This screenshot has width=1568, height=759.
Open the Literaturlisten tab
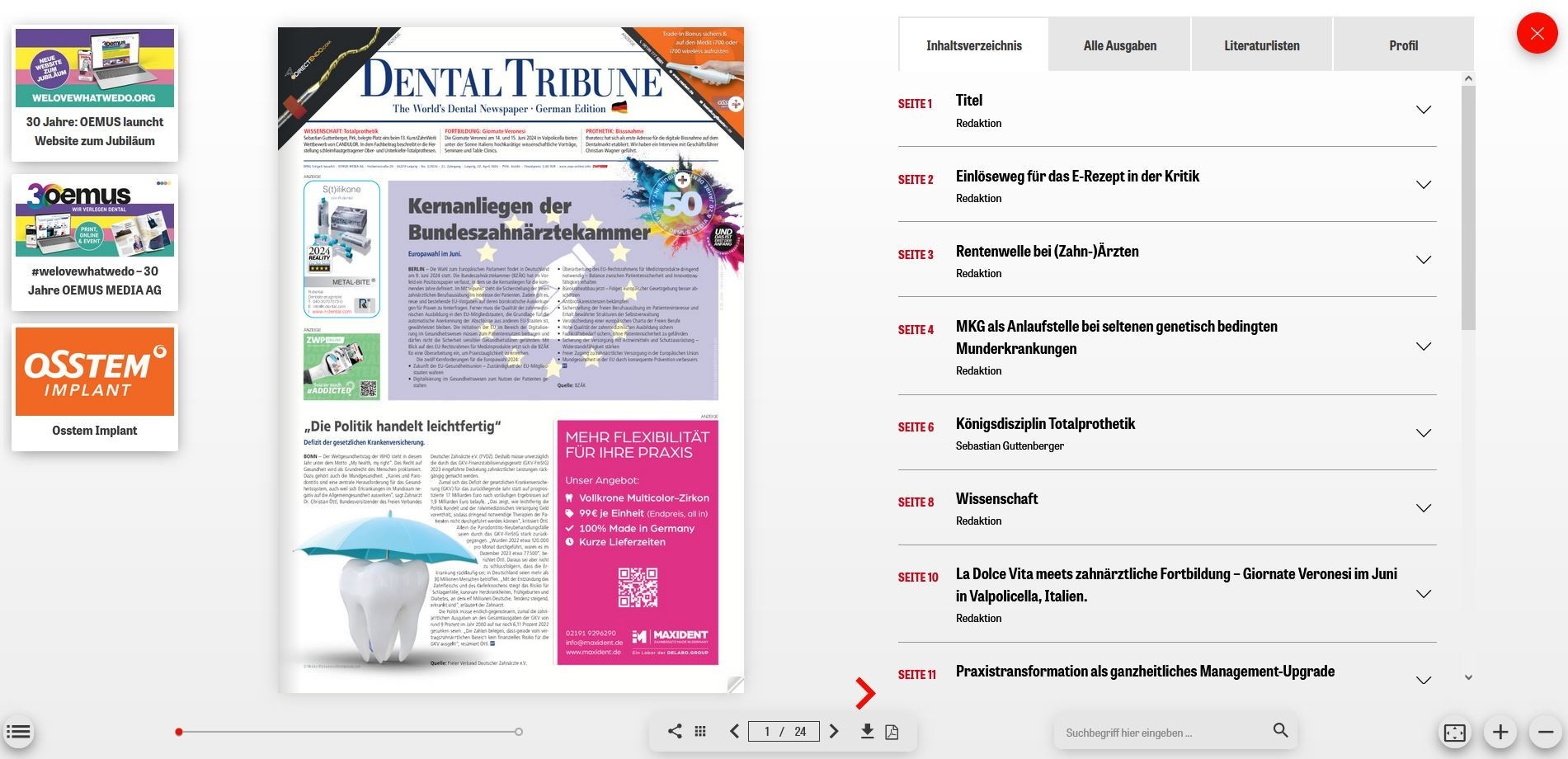pos(1261,45)
